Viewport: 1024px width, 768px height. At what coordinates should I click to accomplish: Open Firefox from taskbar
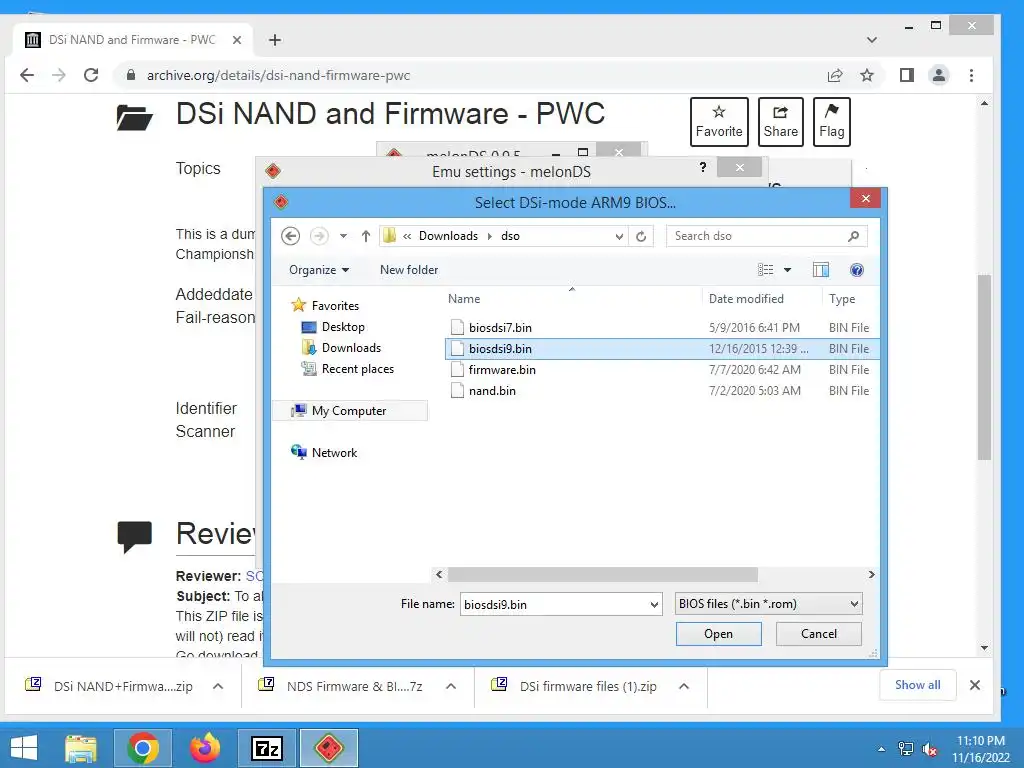(205, 748)
